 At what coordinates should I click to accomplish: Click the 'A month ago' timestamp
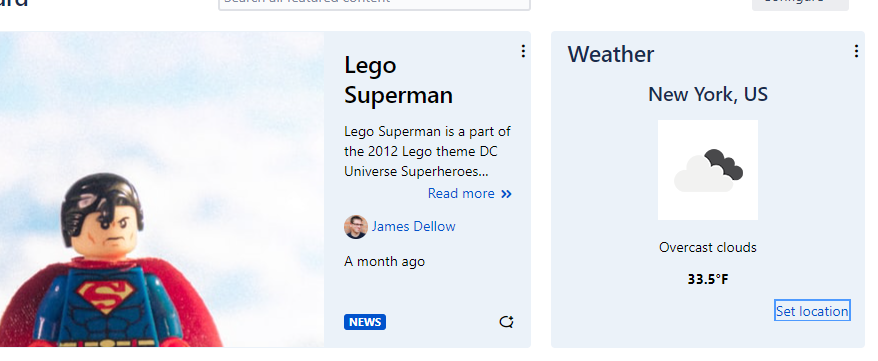pos(384,262)
